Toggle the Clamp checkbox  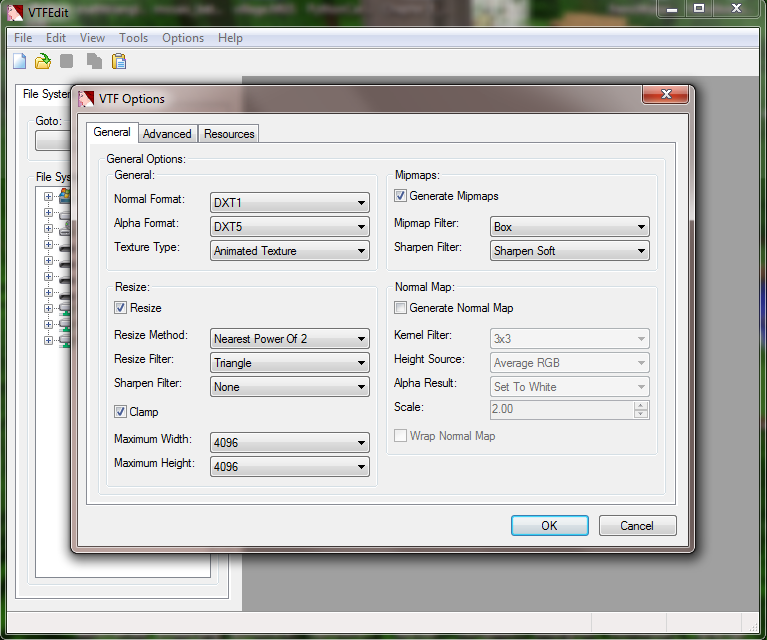click(120, 411)
